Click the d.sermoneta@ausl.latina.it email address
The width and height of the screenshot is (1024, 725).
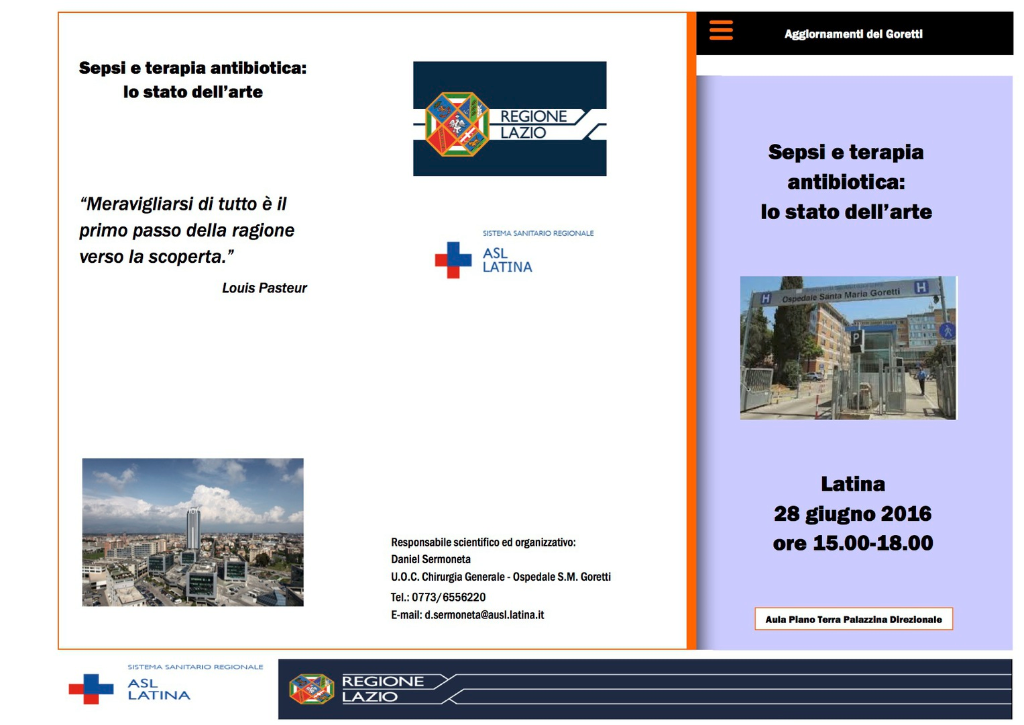click(x=484, y=615)
